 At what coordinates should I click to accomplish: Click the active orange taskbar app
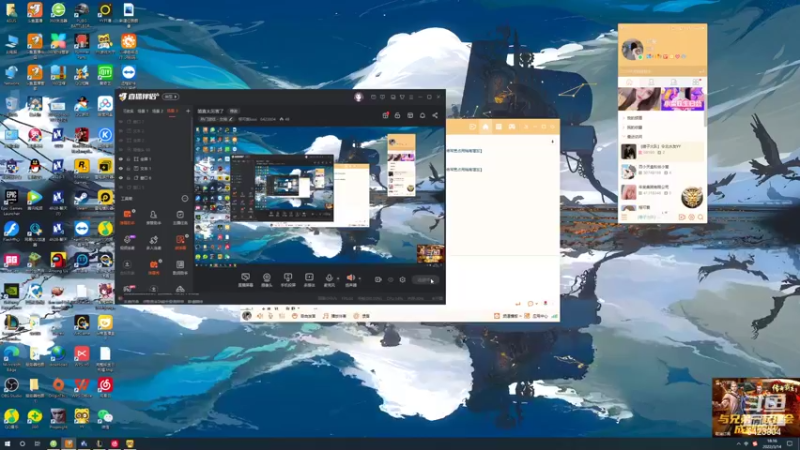[68, 444]
